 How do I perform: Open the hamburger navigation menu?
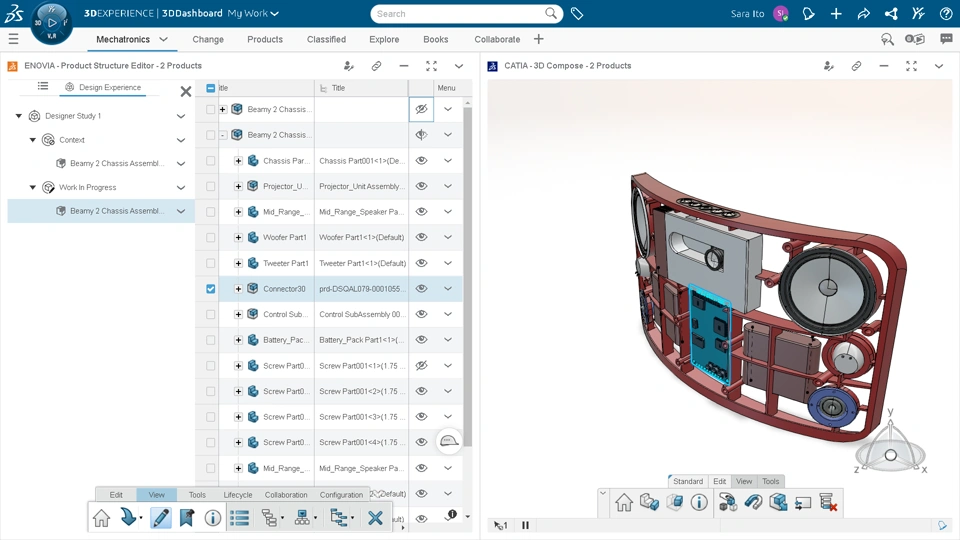[x=13, y=39]
